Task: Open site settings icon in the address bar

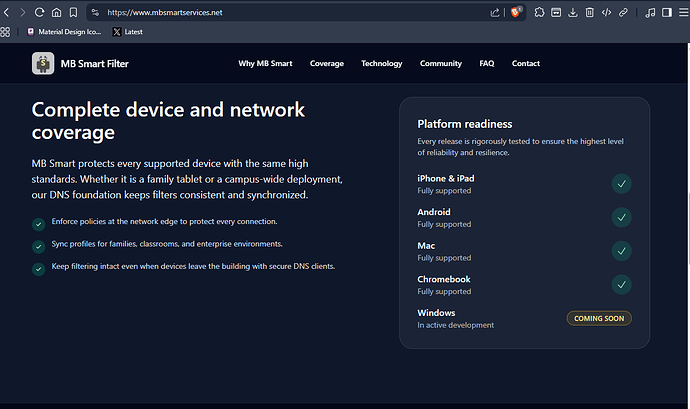Action: [95, 12]
